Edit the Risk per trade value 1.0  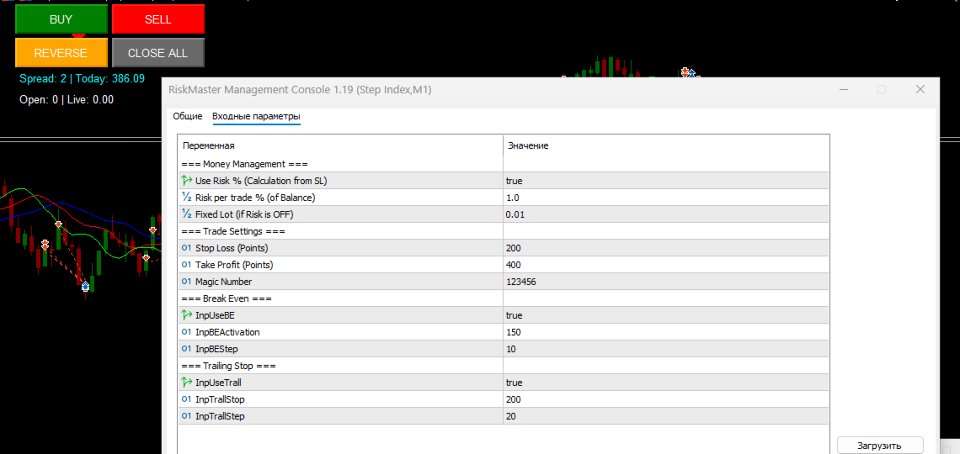(512, 198)
